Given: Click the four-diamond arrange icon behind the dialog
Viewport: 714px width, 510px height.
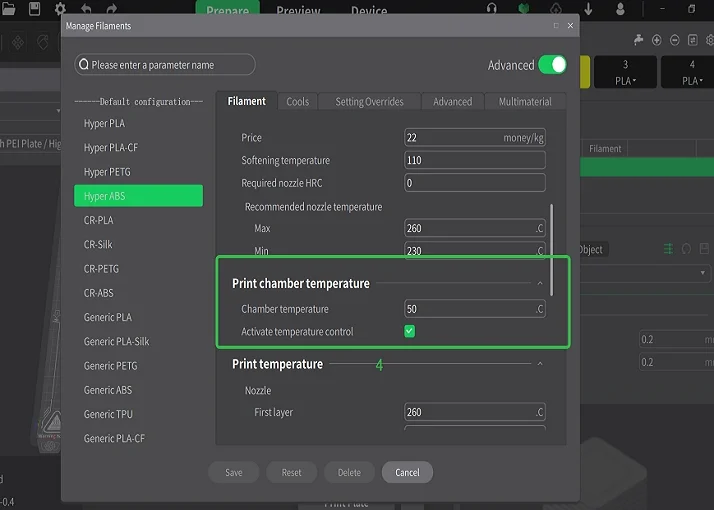Looking at the screenshot, I should [18, 43].
